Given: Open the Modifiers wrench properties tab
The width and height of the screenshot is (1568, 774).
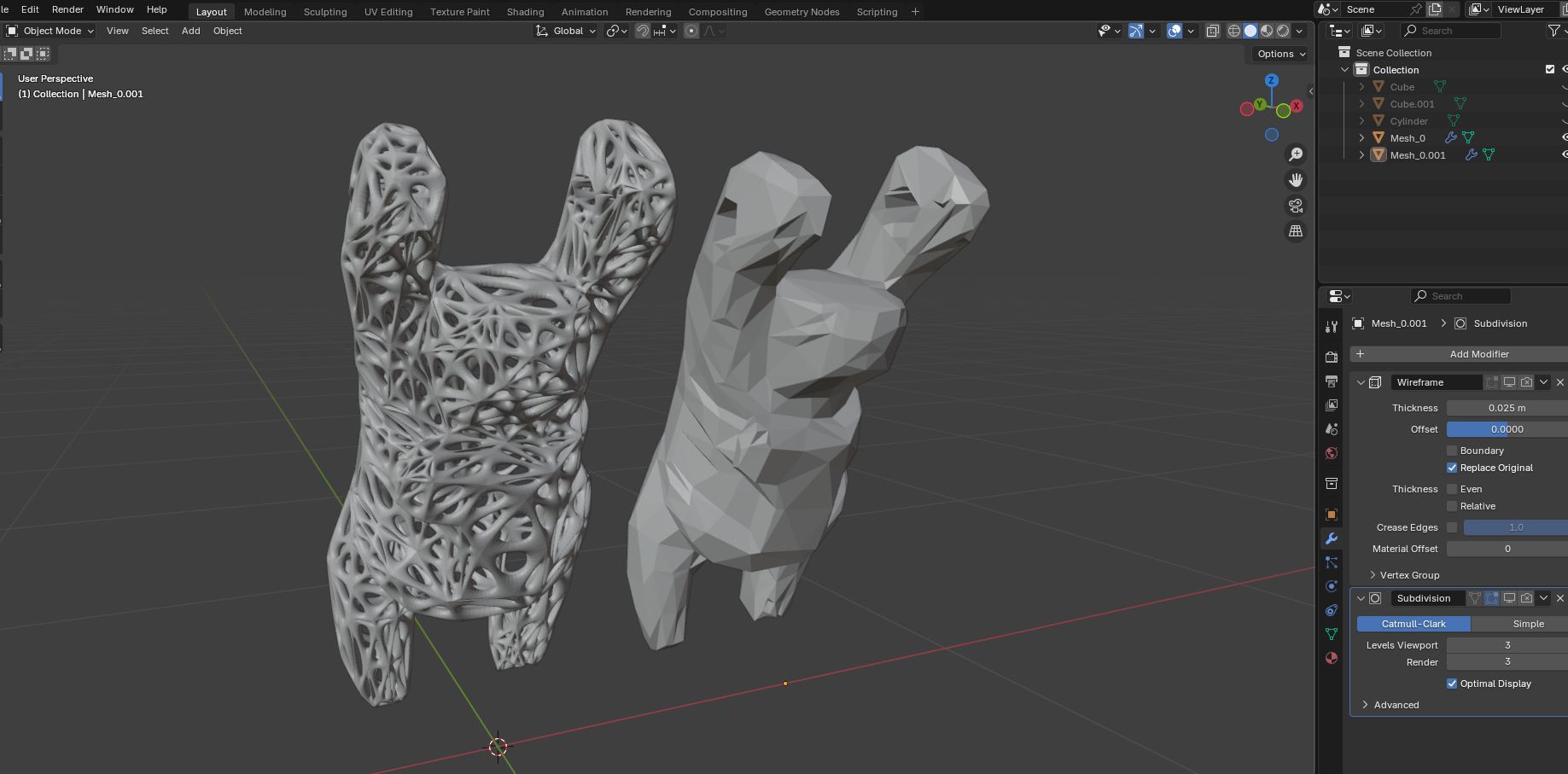Looking at the screenshot, I should [1331, 538].
